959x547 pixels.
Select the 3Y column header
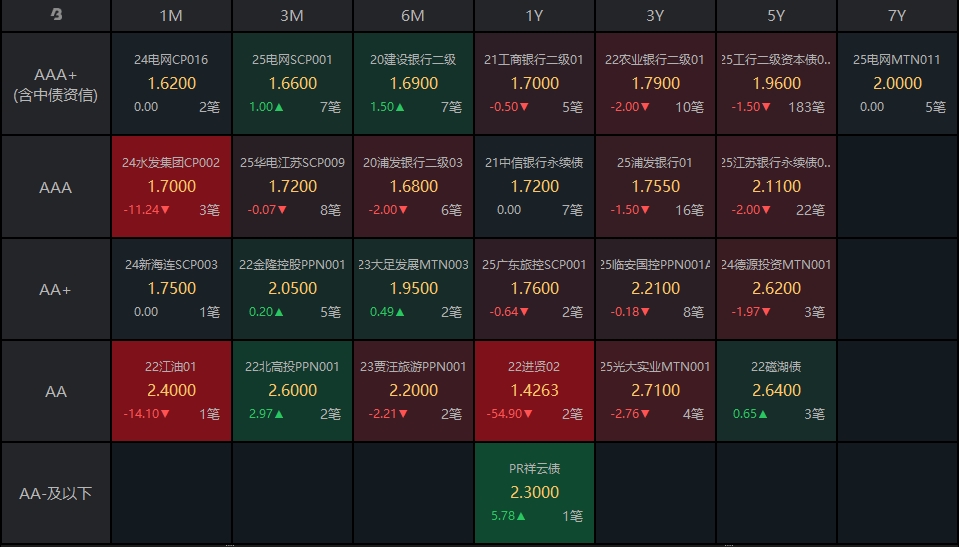coord(655,15)
